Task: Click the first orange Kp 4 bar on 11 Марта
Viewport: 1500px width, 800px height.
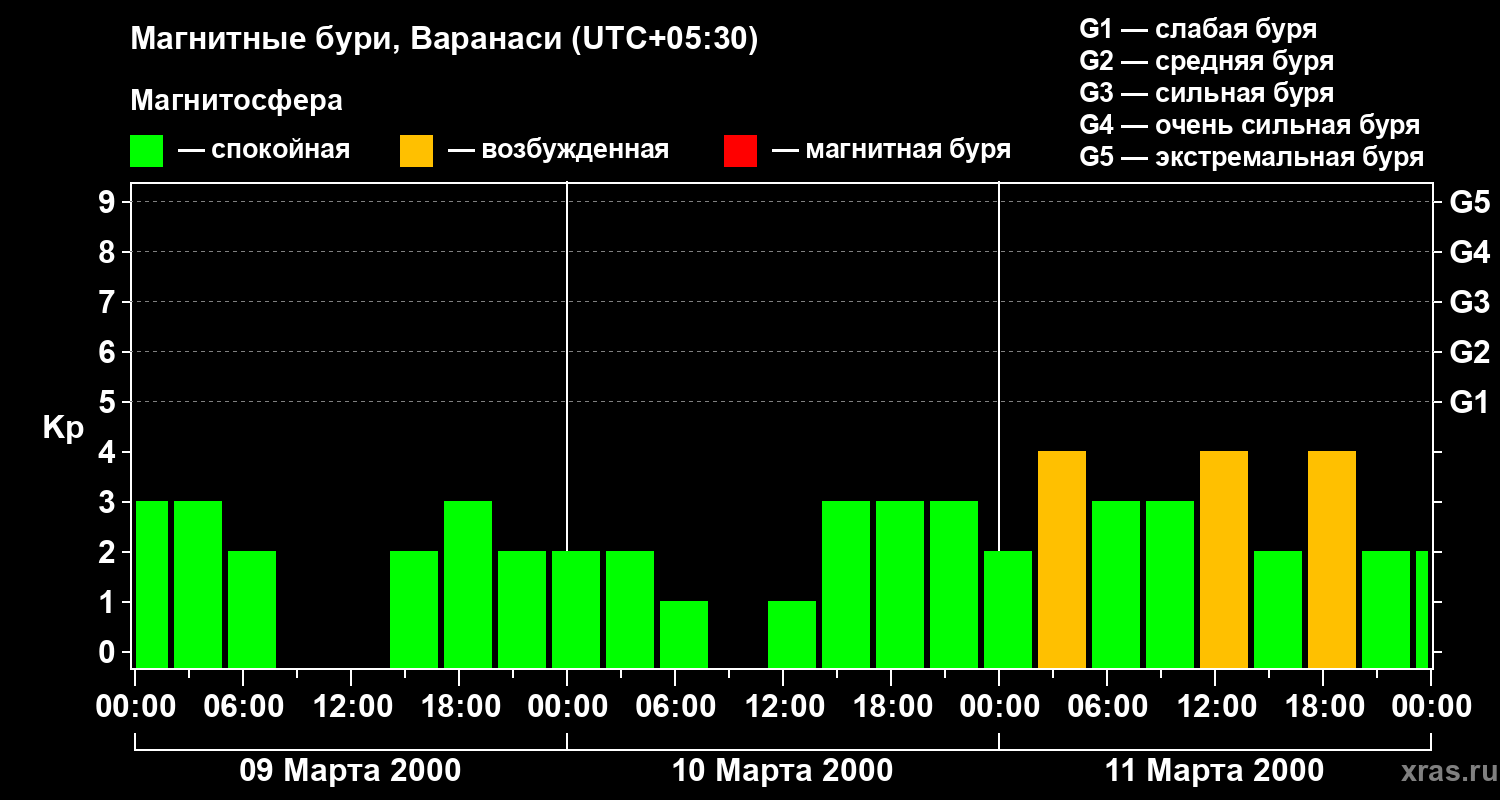Action: pos(1062,560)
